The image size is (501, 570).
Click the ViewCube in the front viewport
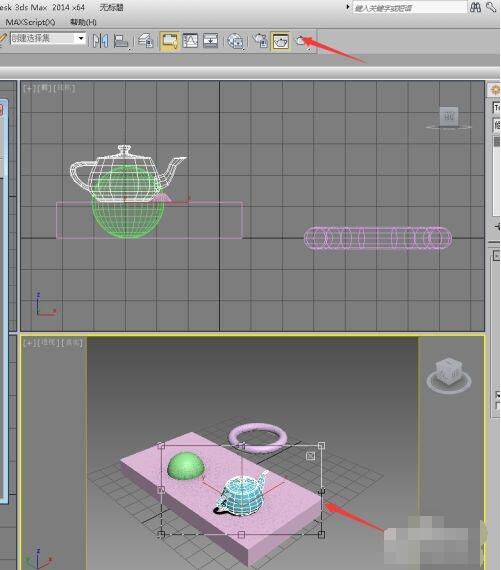click(x=449, y=117)
